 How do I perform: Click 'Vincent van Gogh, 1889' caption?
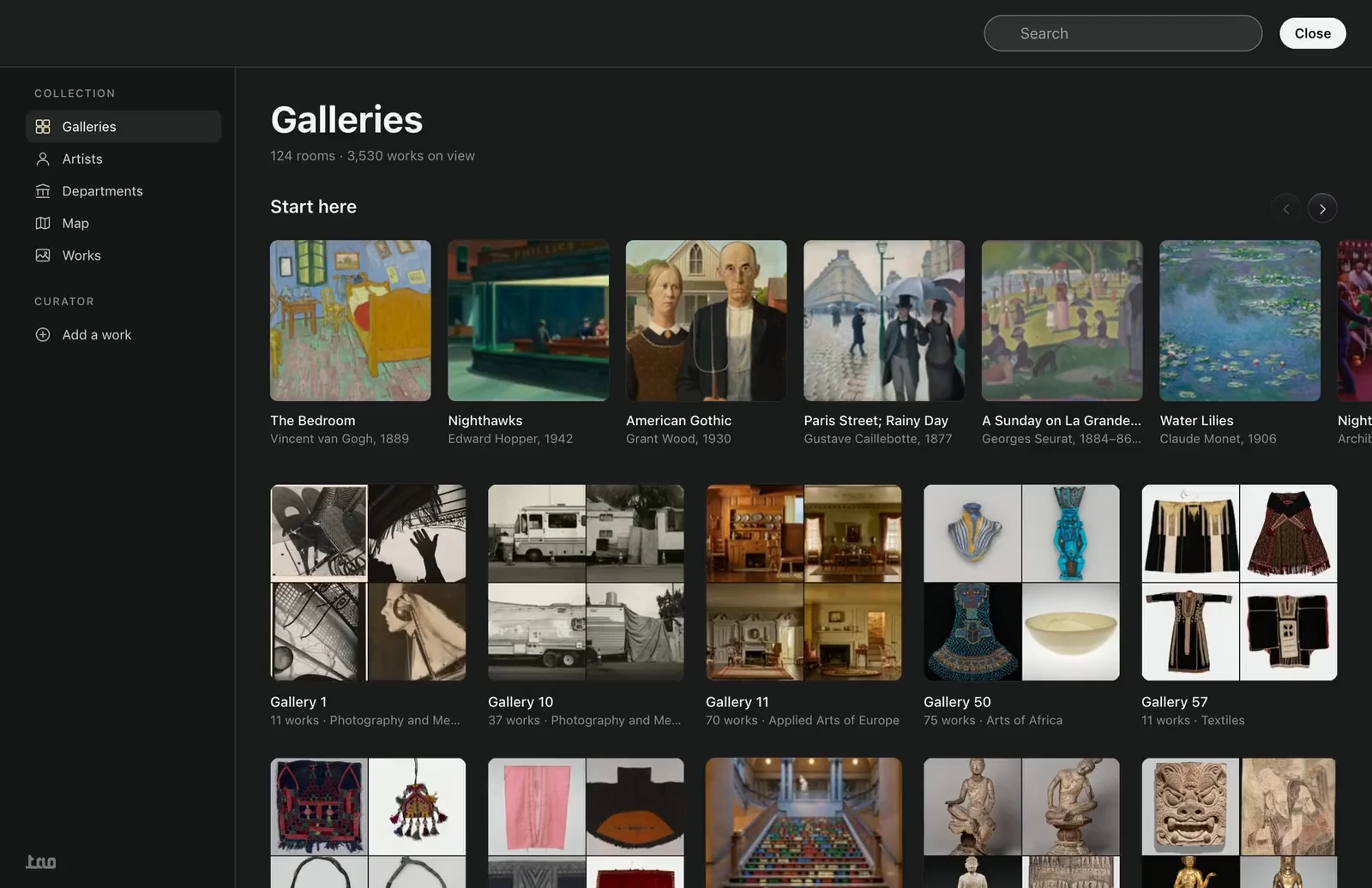tap(340, 439)
